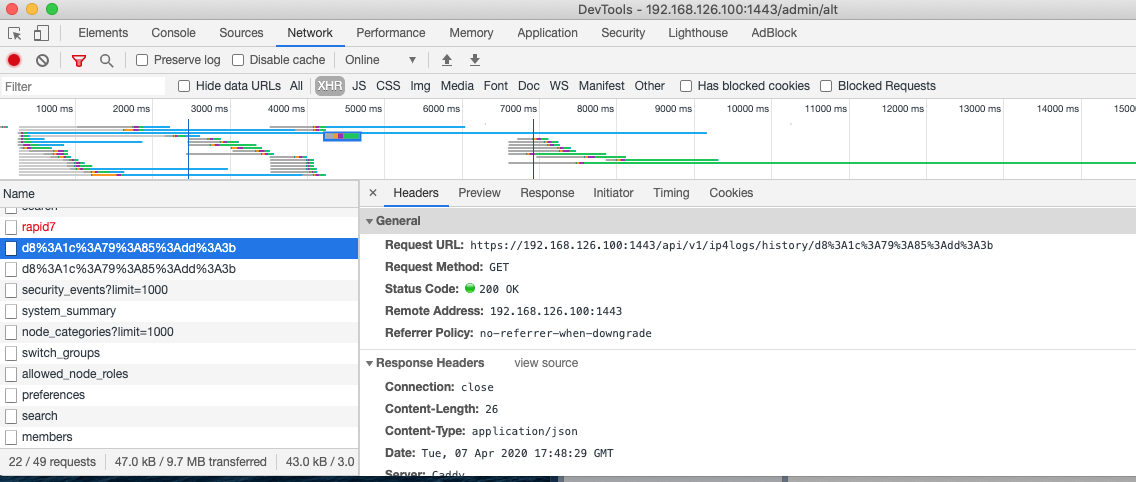This screenshot has height=482, width=1136.
Task: Show the Initiator tab
Action: [x=614, y=193]
